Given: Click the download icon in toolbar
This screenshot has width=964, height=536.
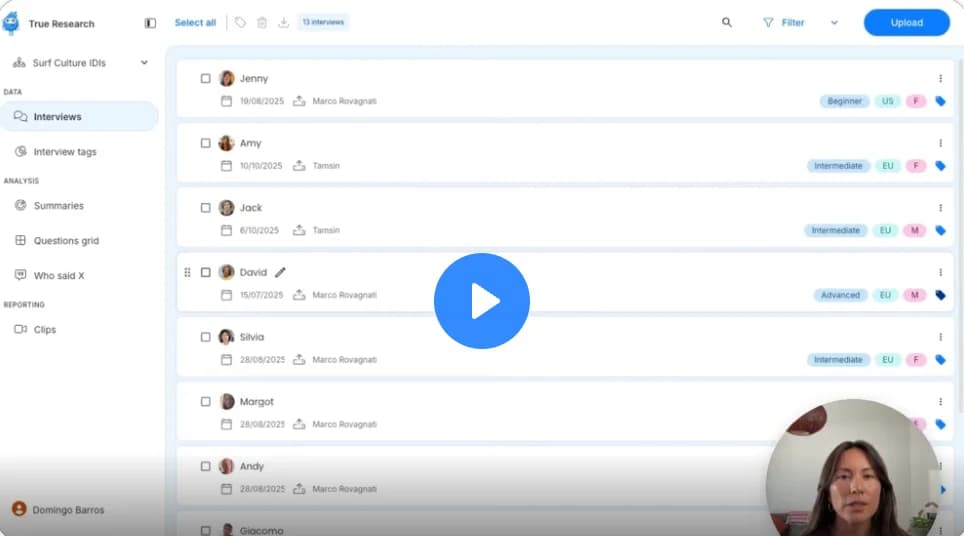Looking at the screenshot, I should point(283,23).
